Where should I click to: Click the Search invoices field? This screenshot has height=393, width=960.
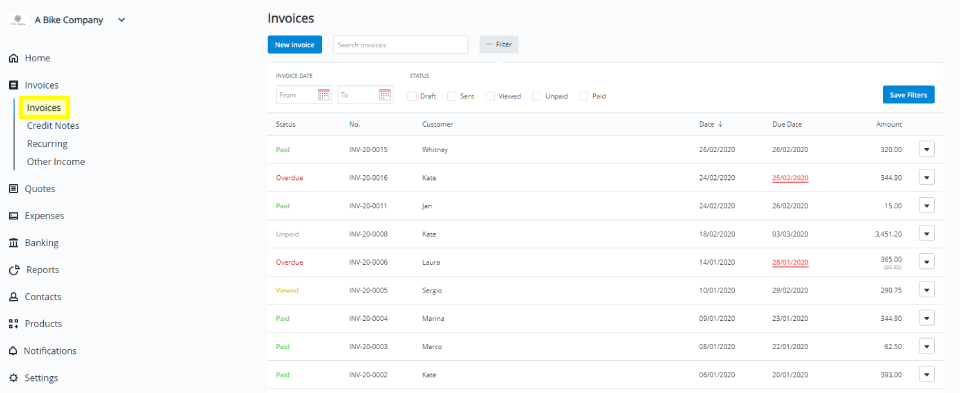tap(400, 45)
